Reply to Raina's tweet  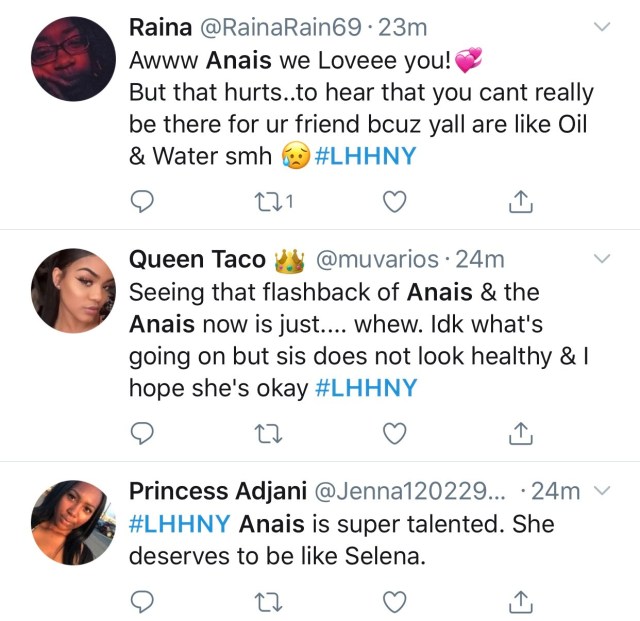[143, 203]
